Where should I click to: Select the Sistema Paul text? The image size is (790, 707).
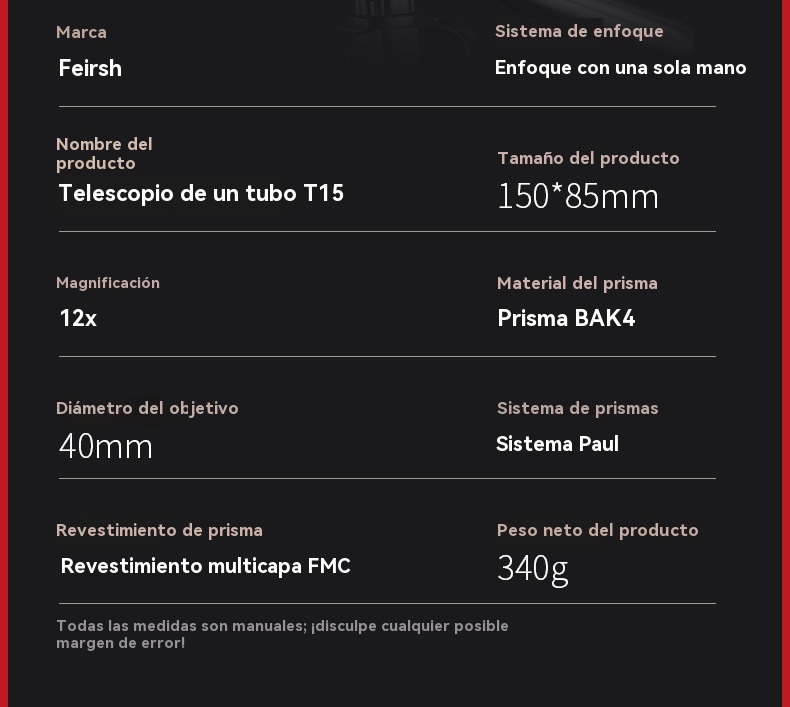click(557, 444)
